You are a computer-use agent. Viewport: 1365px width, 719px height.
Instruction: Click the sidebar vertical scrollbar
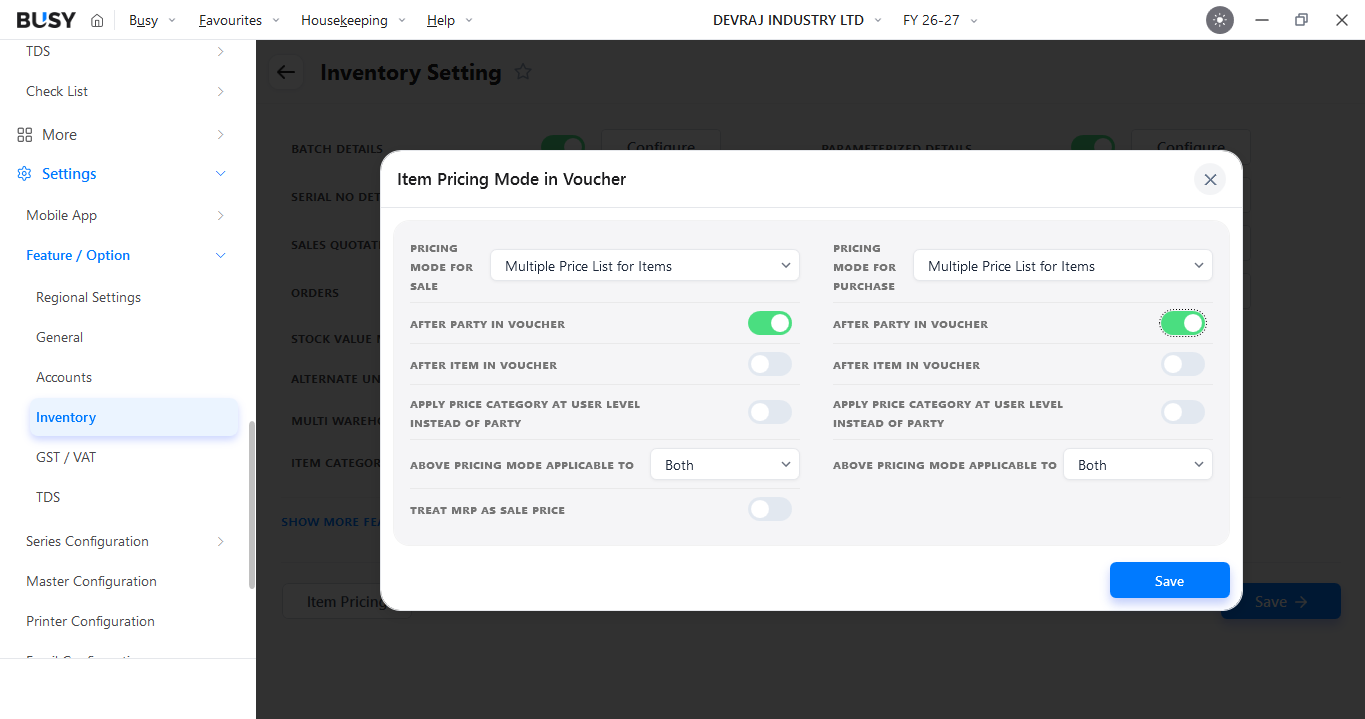(x=252, y=505)
